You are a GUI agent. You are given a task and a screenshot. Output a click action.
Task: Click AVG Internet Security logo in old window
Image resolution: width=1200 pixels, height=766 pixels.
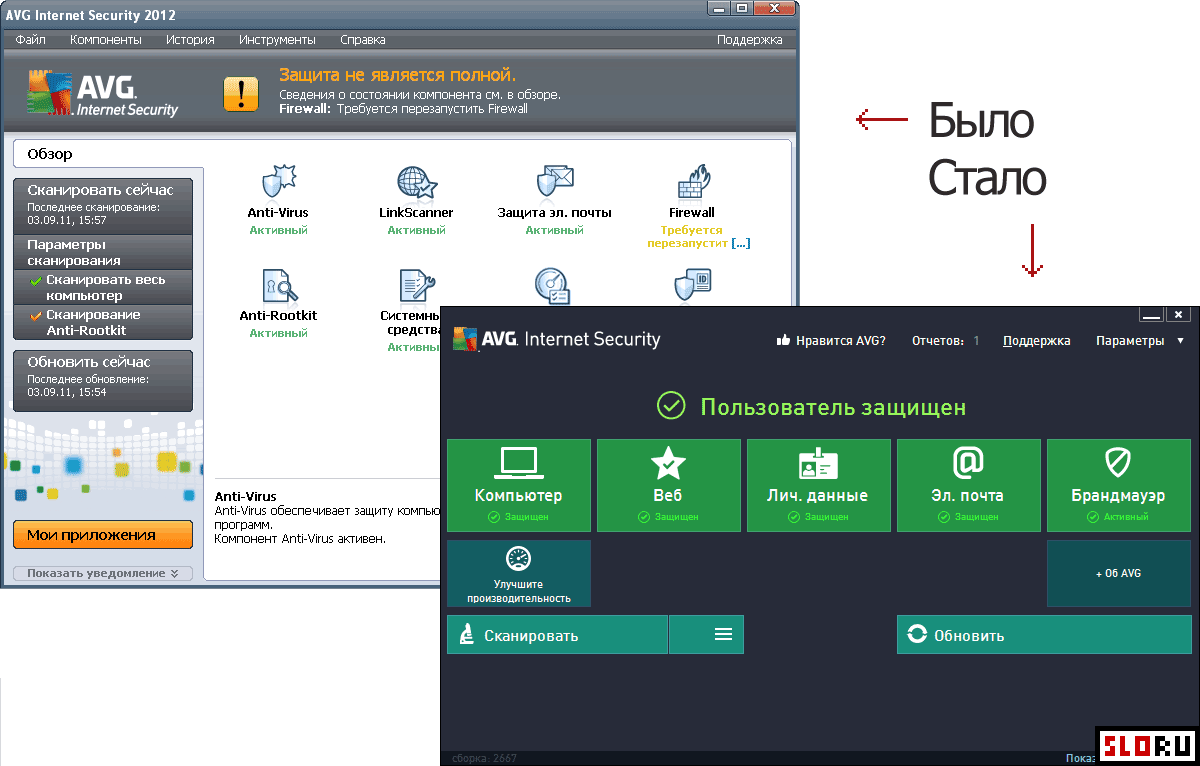click(102, 95)
